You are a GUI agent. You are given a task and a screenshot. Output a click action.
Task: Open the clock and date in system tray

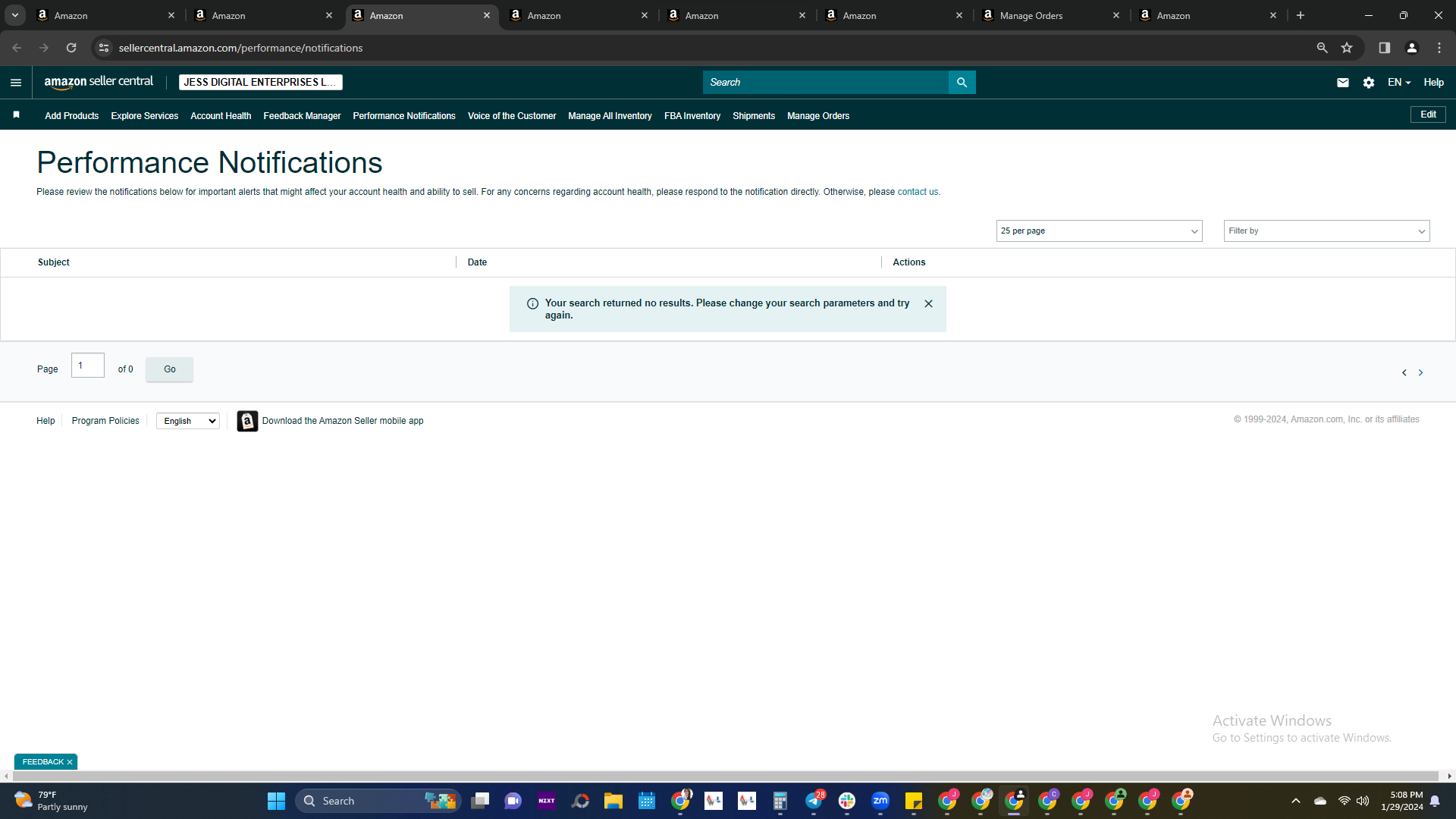pos(1402,801)
